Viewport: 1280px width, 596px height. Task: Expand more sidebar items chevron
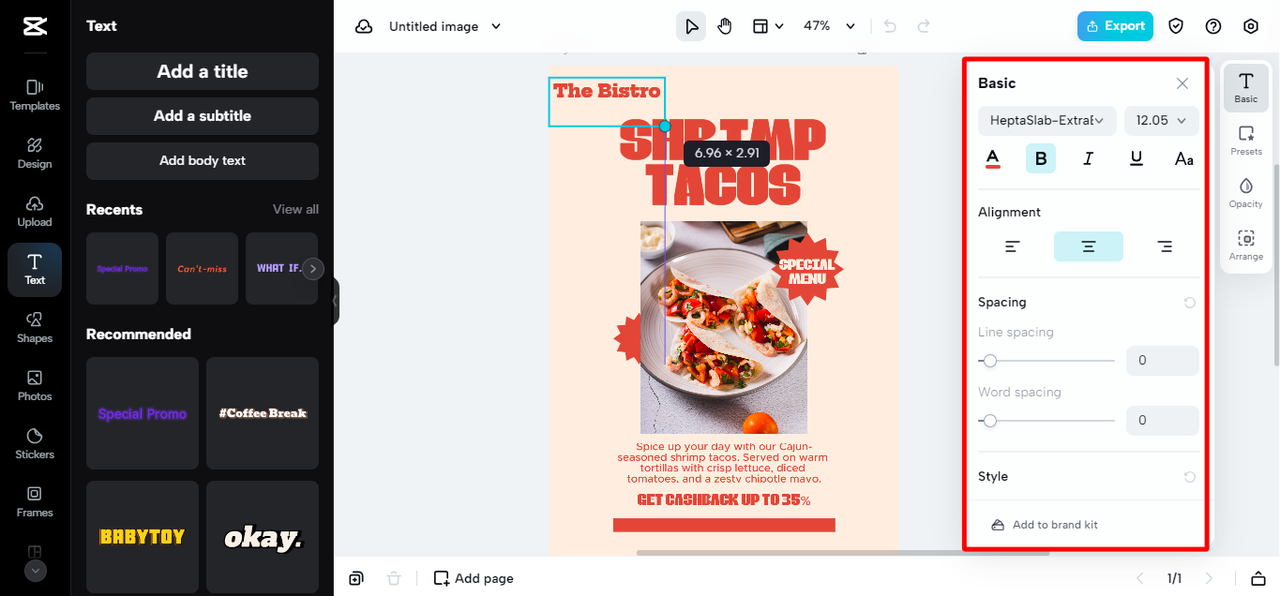[x=35, y=571]
